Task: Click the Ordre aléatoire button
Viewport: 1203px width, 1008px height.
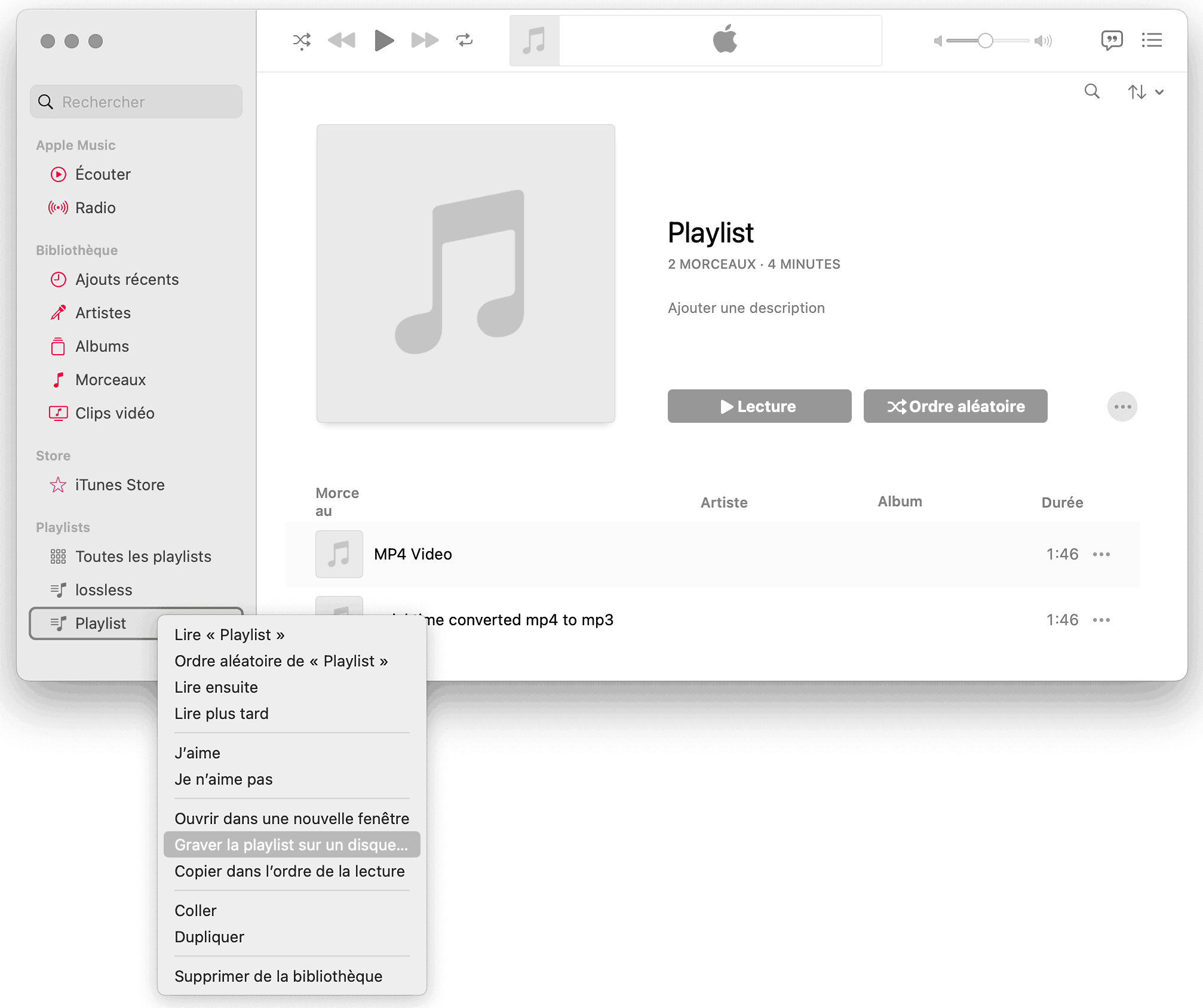Action: (955, 406)
